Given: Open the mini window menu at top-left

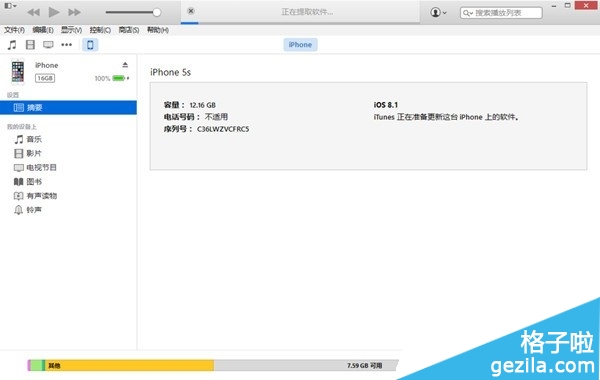Looking at the screenshot, I should click(x=10, y=6).
